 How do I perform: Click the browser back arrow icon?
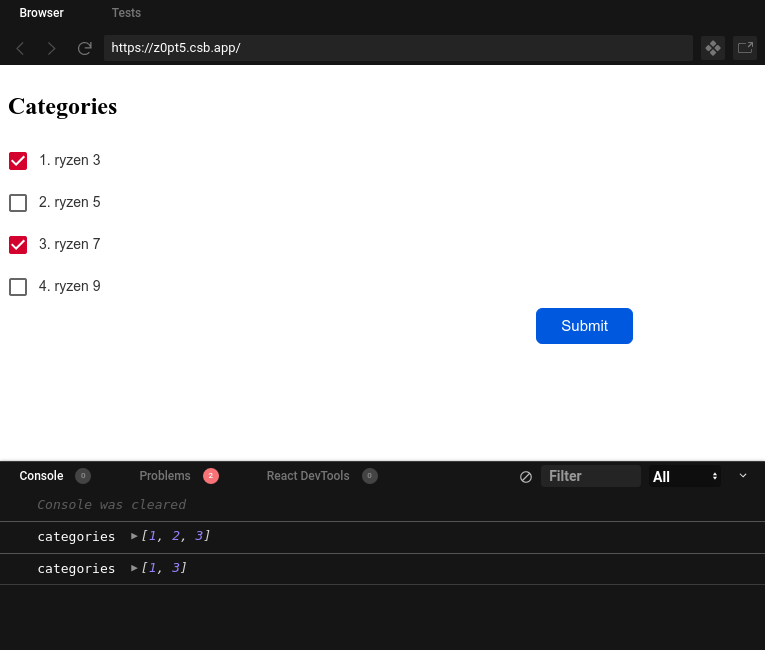(20, 48)
